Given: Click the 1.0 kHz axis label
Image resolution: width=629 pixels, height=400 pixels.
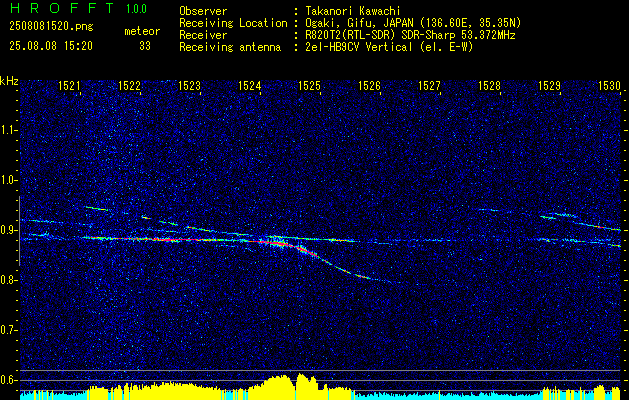Looking at the screenshot, I should coord(8,180).
